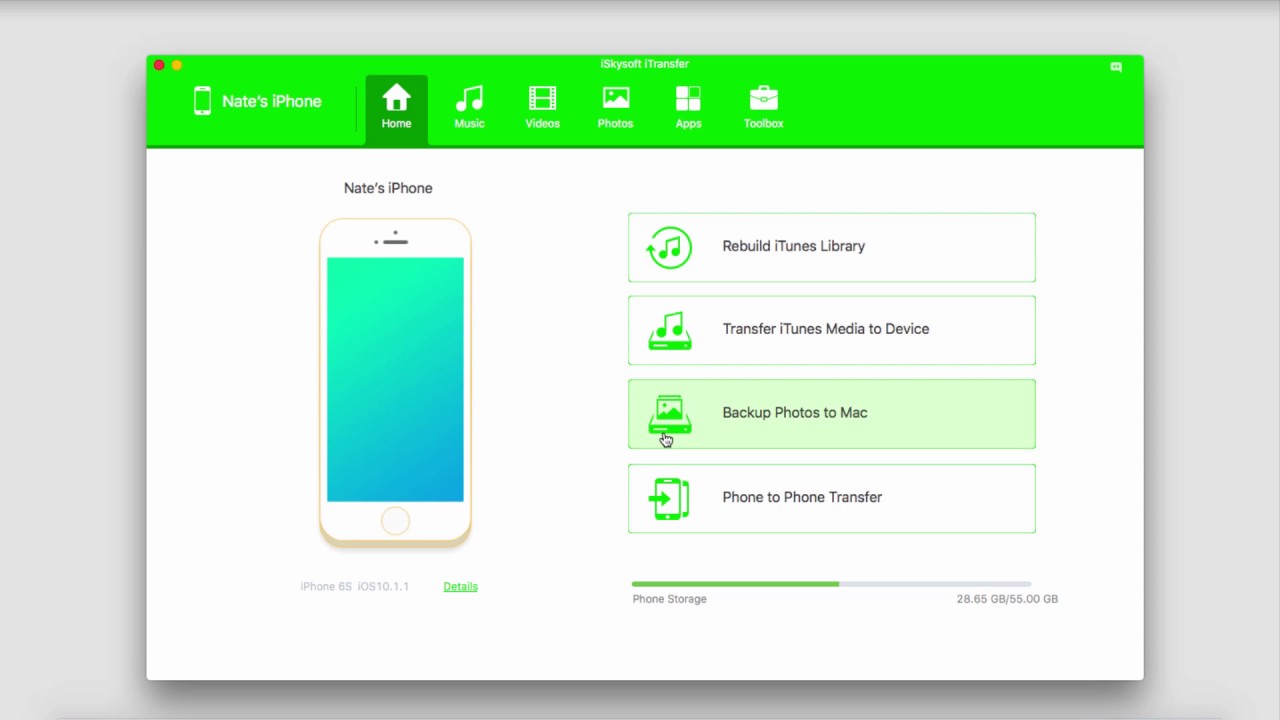
Task: Click the iSkysoft iTransfer window title
Action: [644, 64]
